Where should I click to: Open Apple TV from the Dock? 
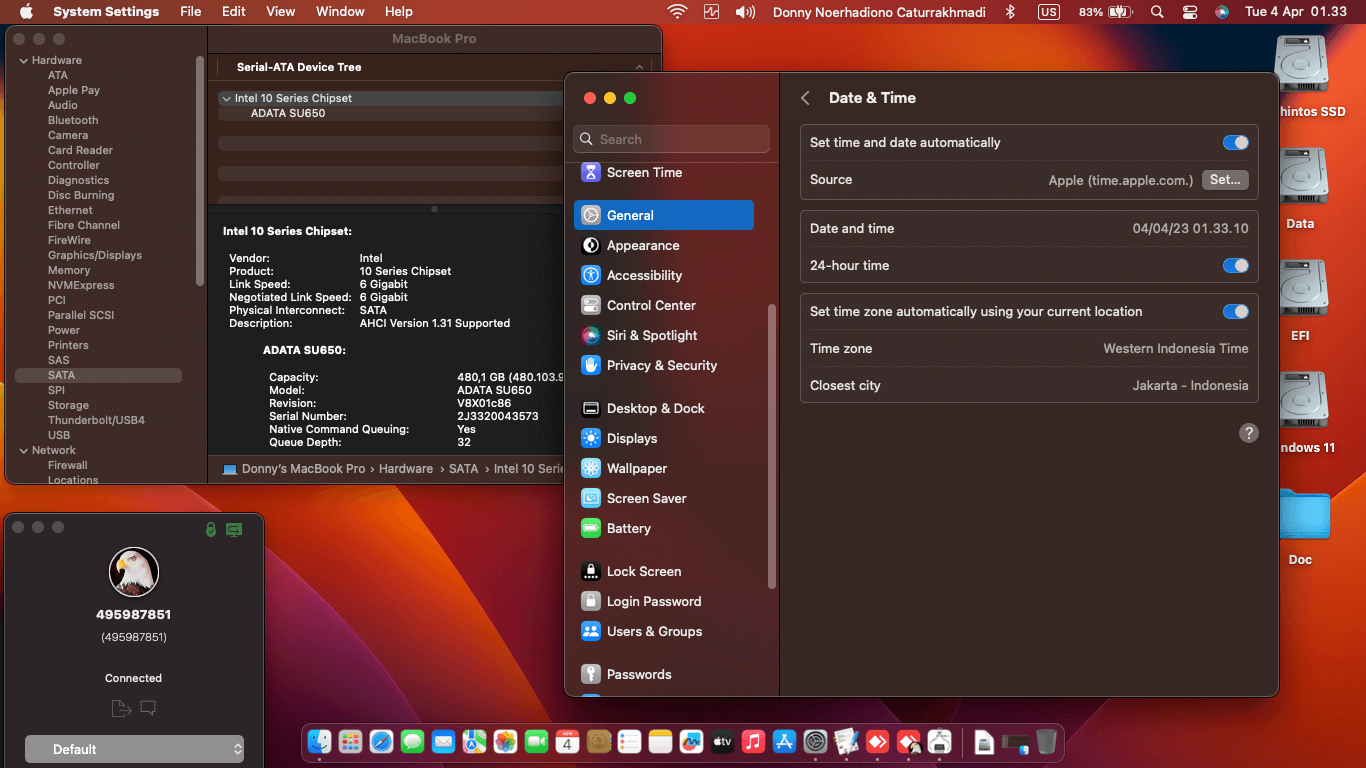[722, 741]
